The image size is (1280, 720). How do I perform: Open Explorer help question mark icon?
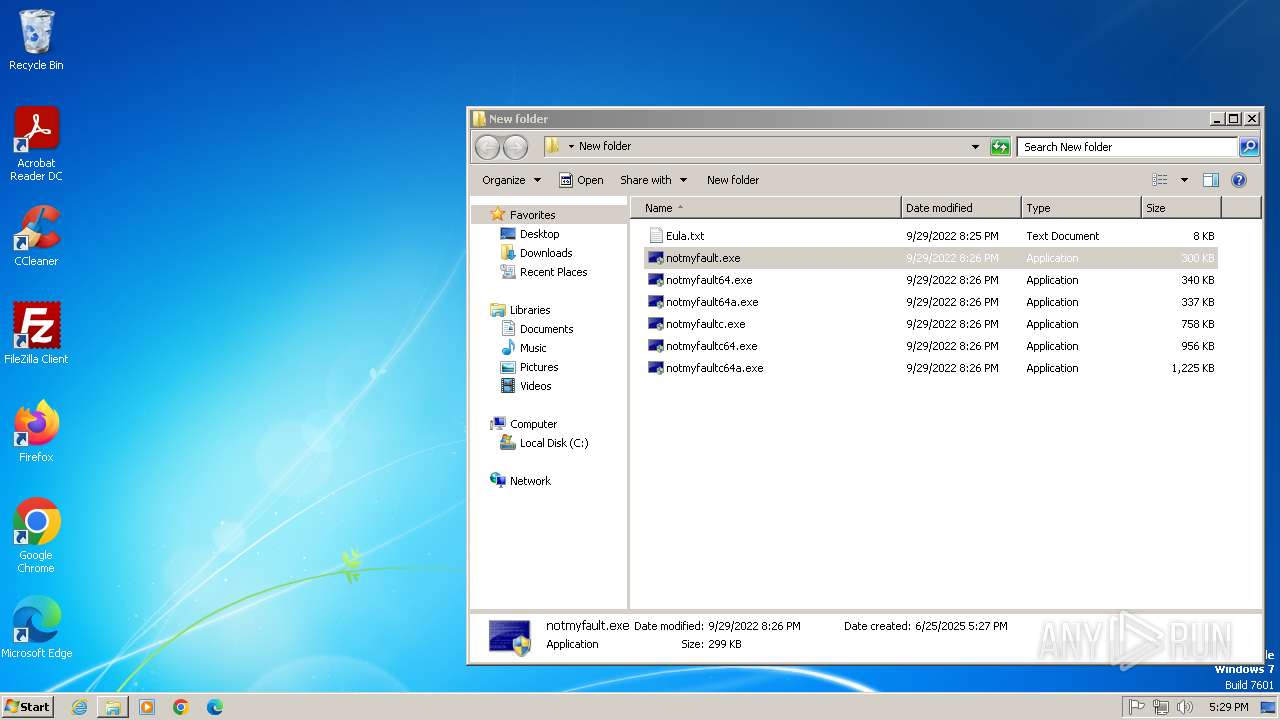[x=1239, y=180]
